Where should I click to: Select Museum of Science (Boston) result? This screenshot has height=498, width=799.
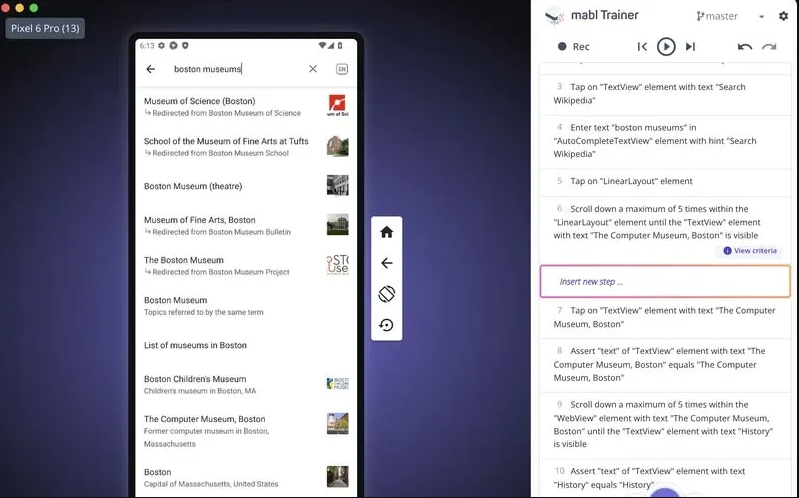[246, 107]
